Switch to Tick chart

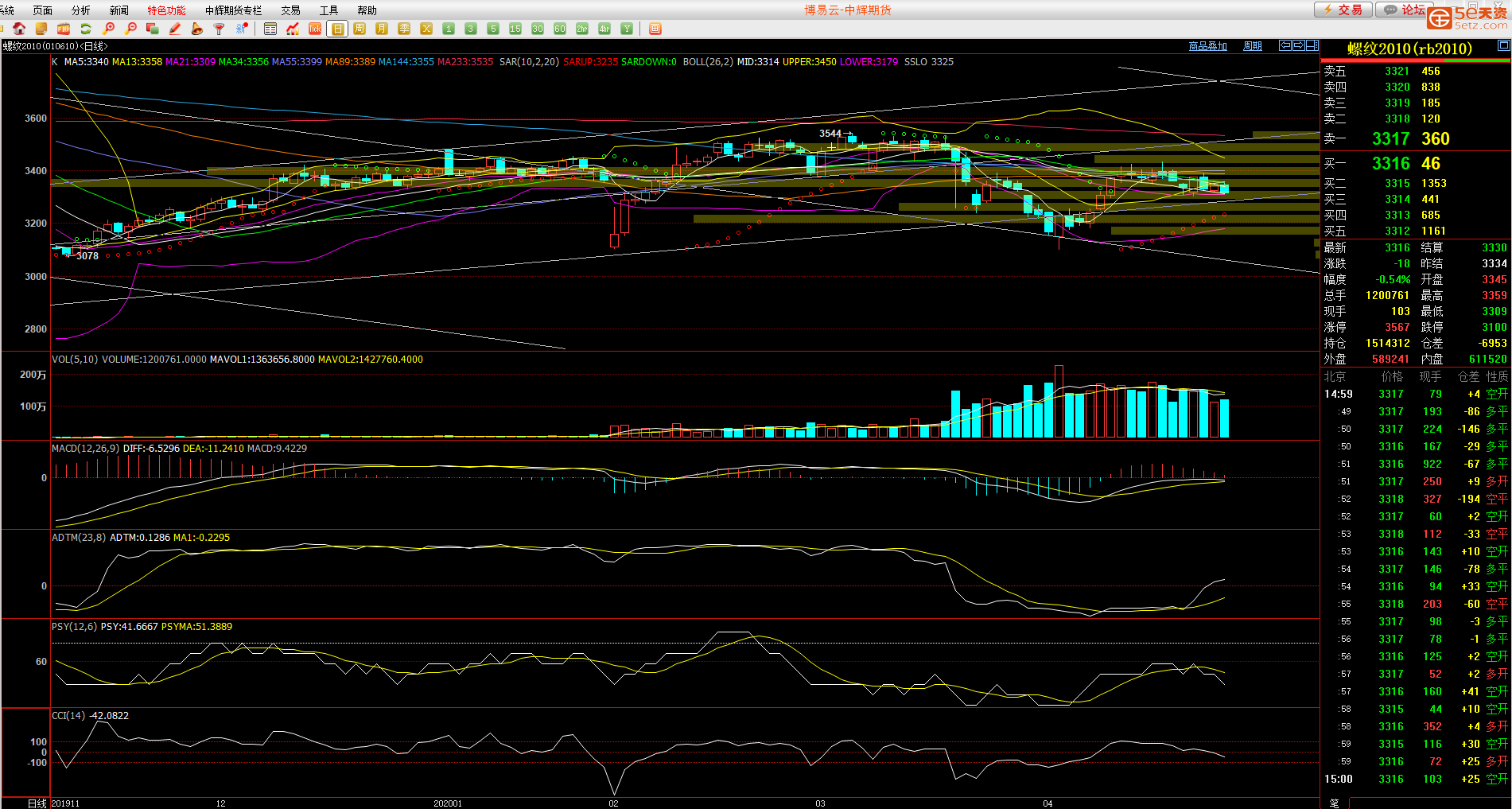coord(315,29)
